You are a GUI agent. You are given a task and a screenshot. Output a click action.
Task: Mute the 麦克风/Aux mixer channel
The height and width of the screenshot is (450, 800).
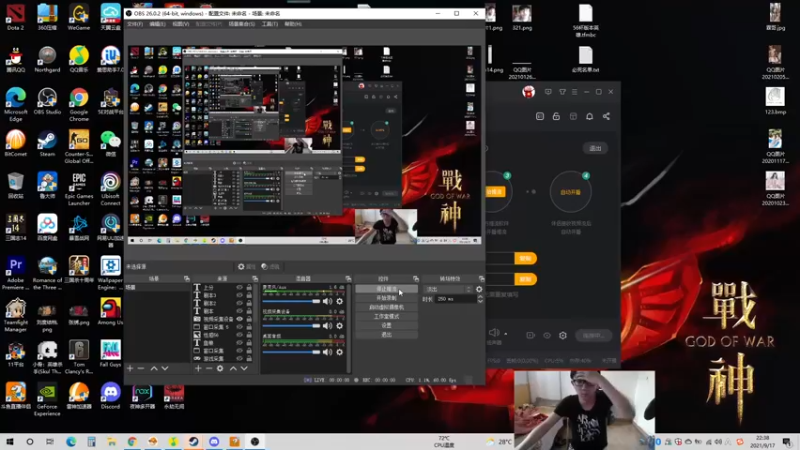pyautogui.click(x=328, y=302)
